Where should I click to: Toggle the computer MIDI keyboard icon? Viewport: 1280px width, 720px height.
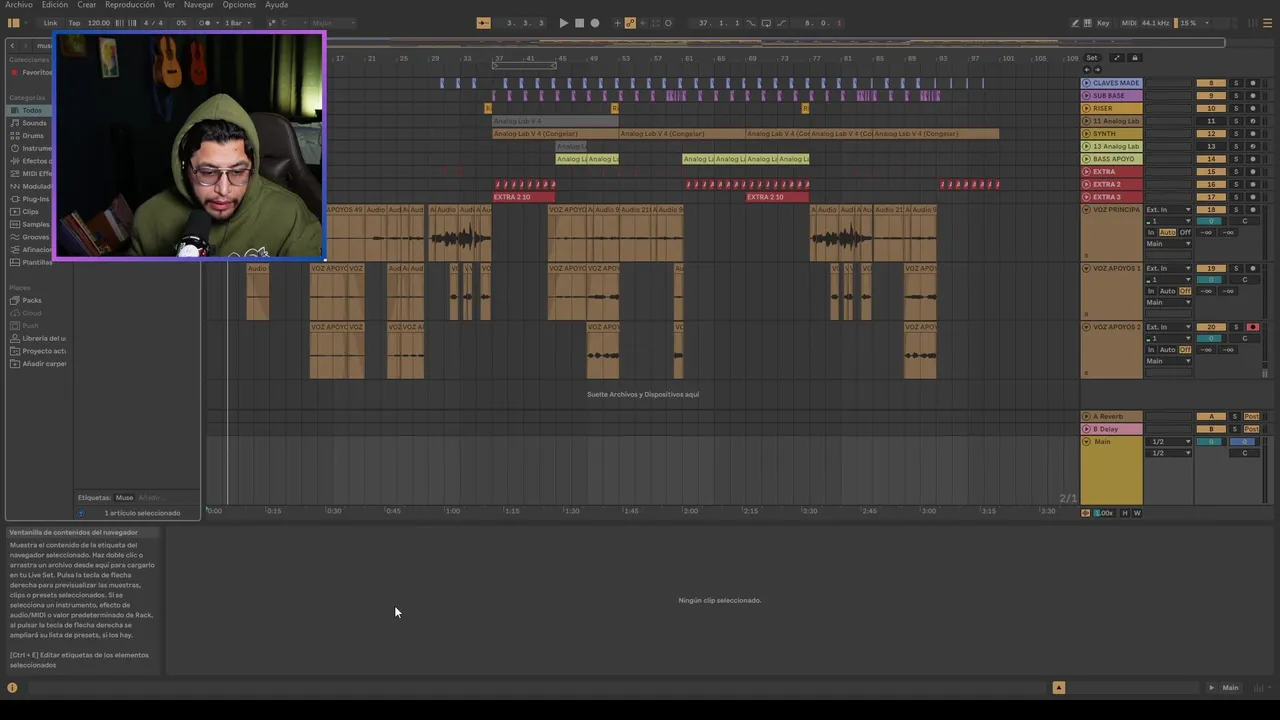1088,23
